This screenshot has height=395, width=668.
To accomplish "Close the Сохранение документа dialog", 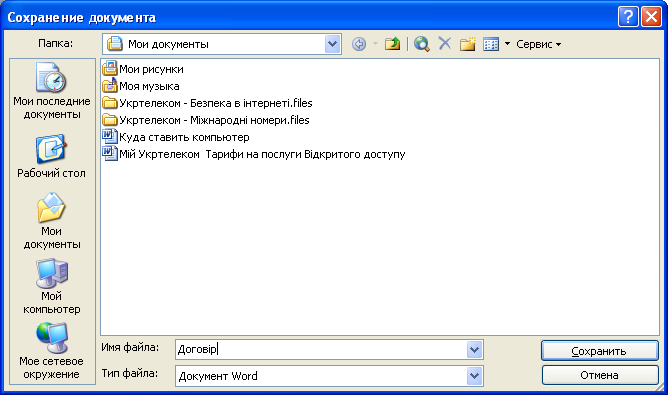I will 651,17.
